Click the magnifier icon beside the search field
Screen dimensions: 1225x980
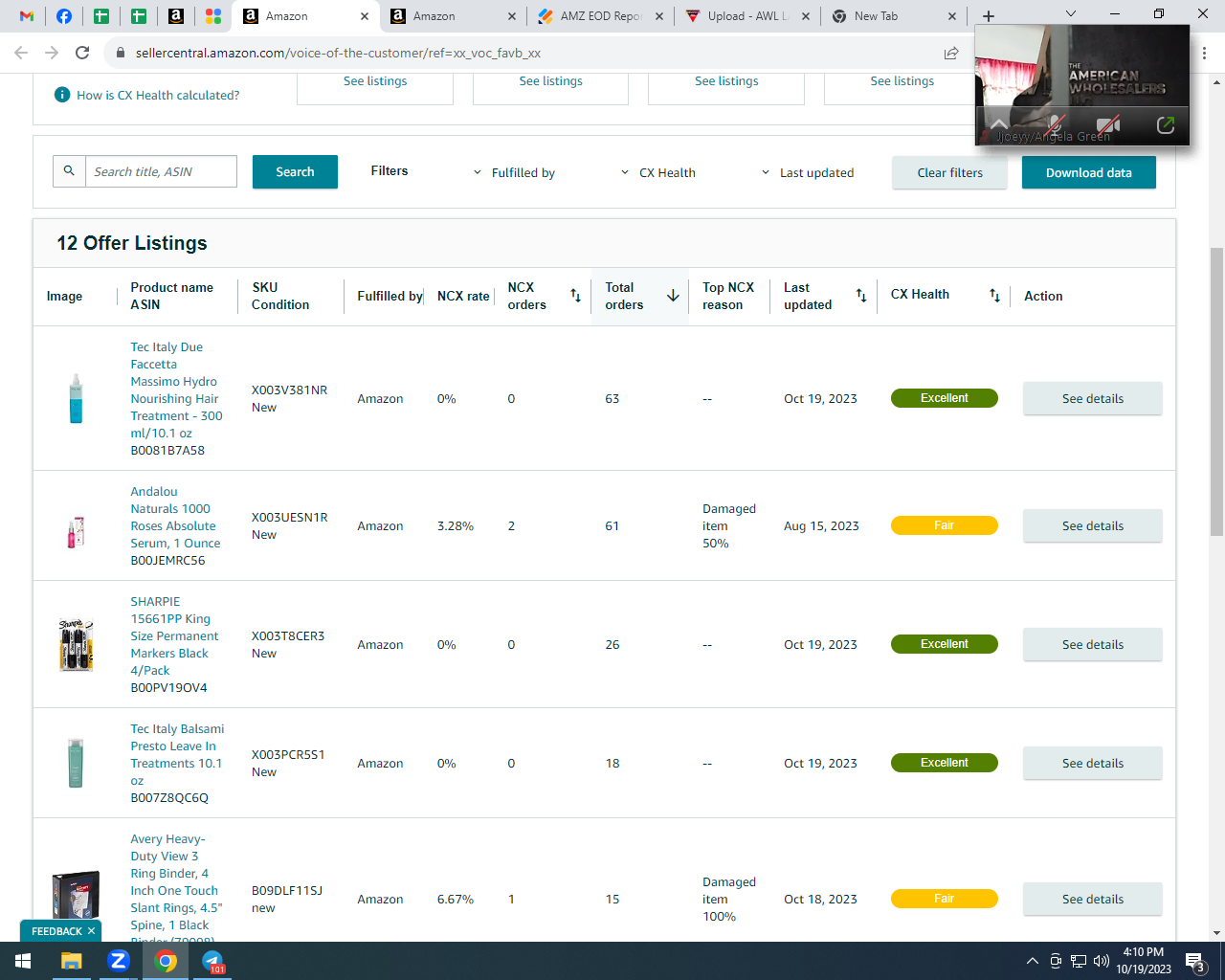[x=69, y=171]
